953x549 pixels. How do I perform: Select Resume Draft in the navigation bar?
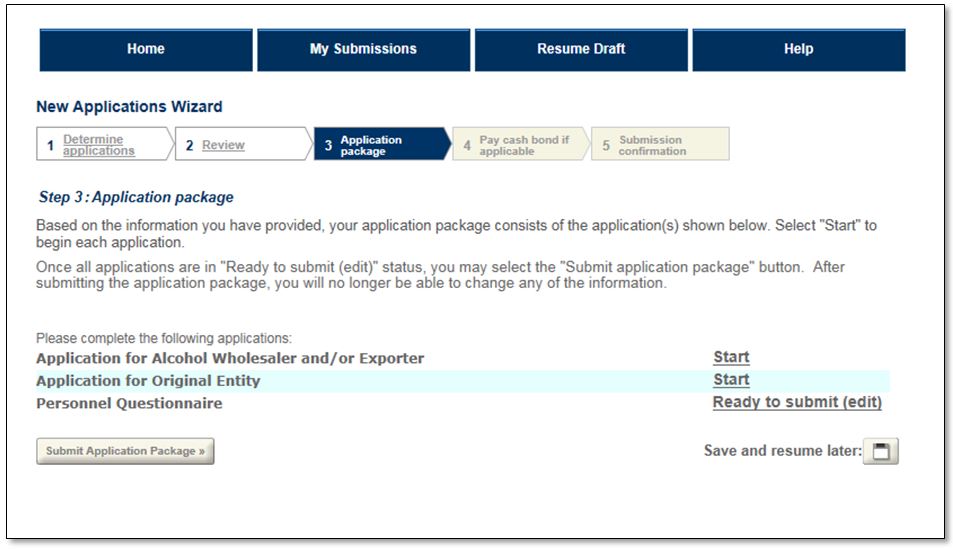[x=581, y=49]
